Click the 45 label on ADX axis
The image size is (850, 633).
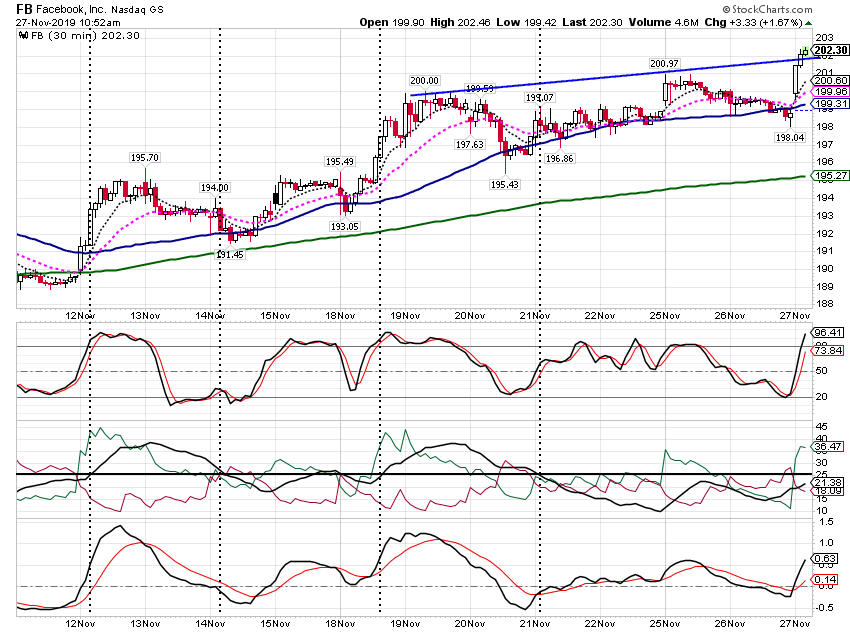(x=821, y=428)
